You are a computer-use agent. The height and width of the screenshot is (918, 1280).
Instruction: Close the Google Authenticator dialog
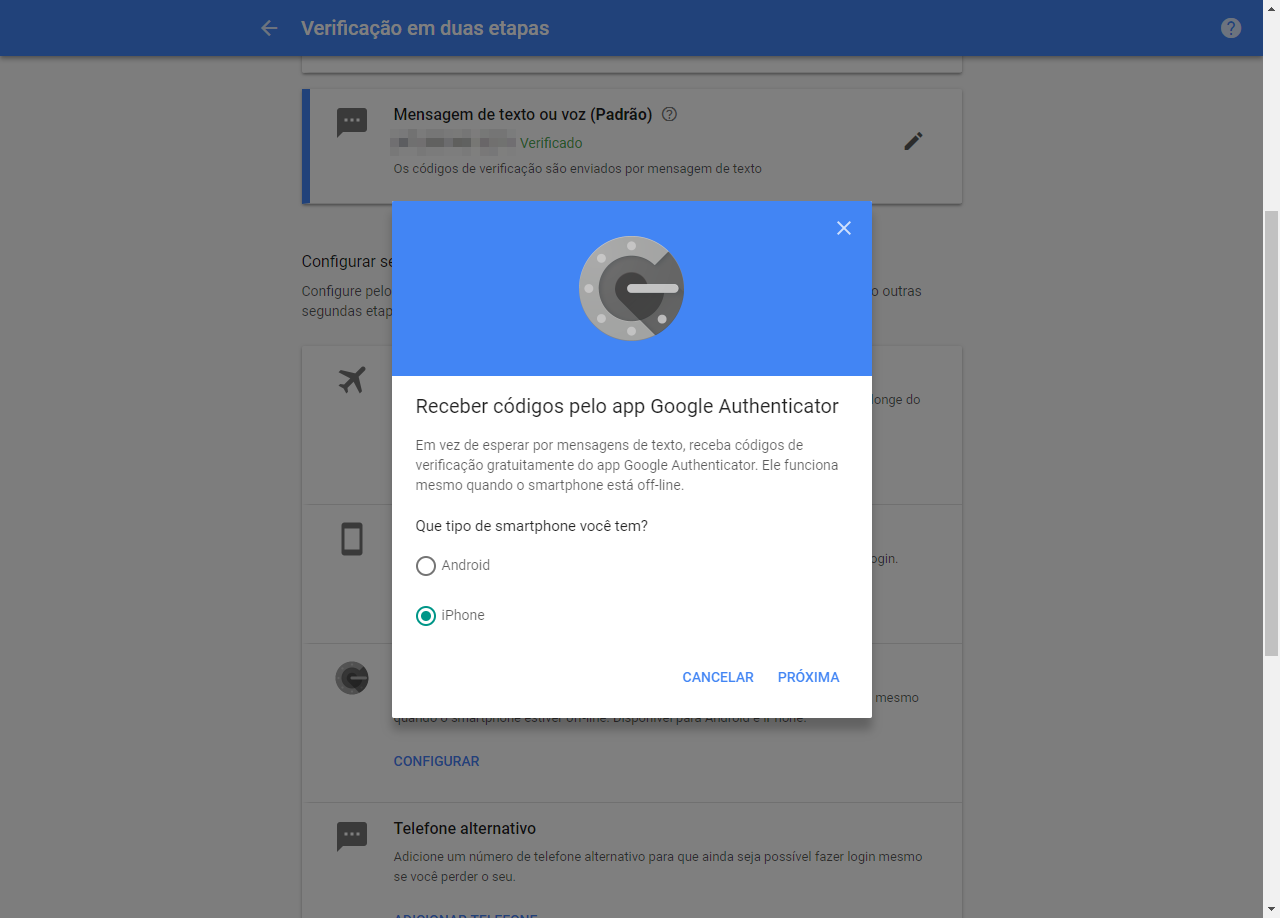(x=844, y=228)
